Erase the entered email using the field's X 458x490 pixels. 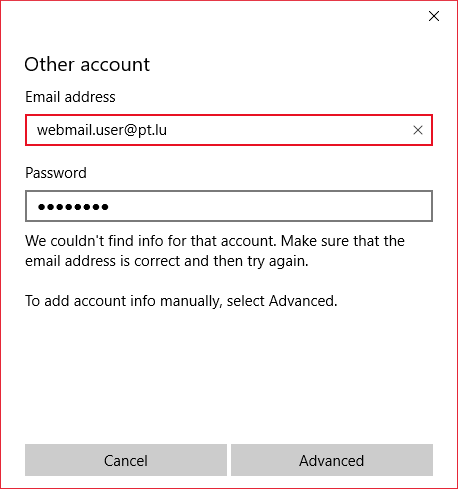[x=418, y=130]
